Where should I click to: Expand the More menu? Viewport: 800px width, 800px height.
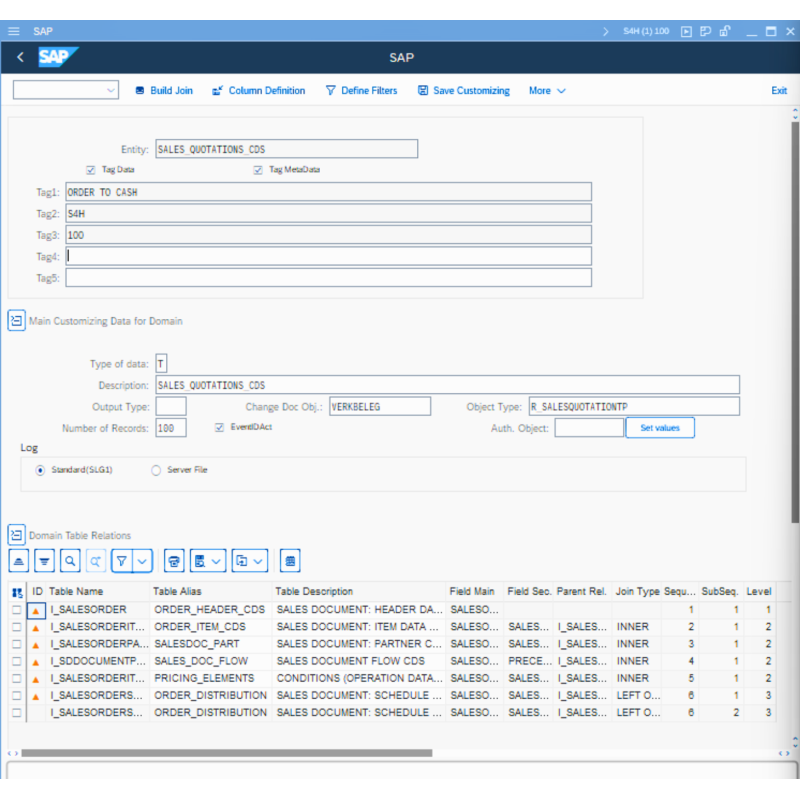547,91
